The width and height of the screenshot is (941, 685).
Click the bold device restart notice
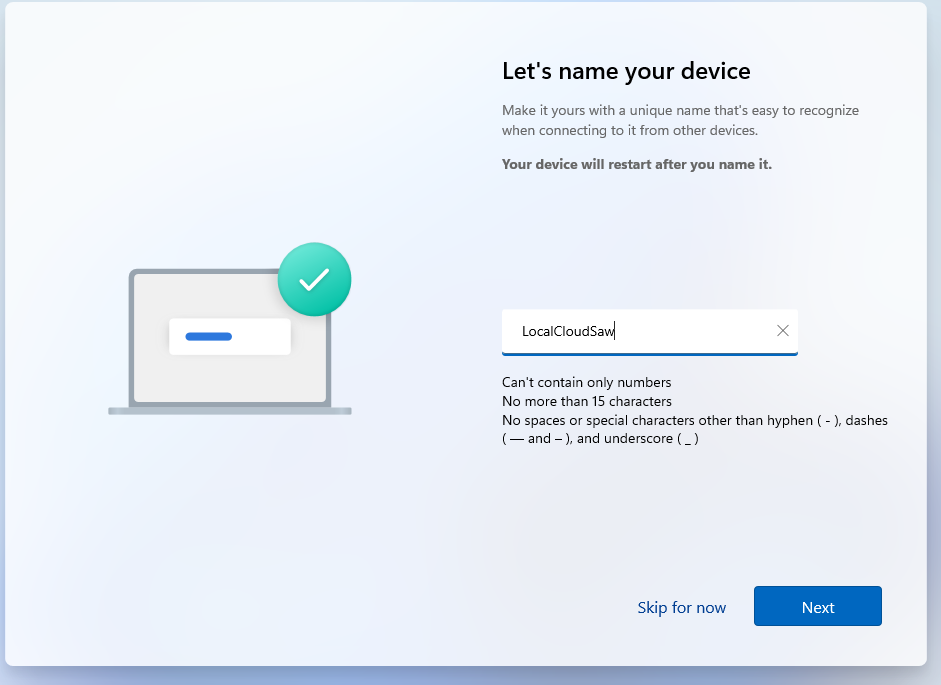coord(636,164)
